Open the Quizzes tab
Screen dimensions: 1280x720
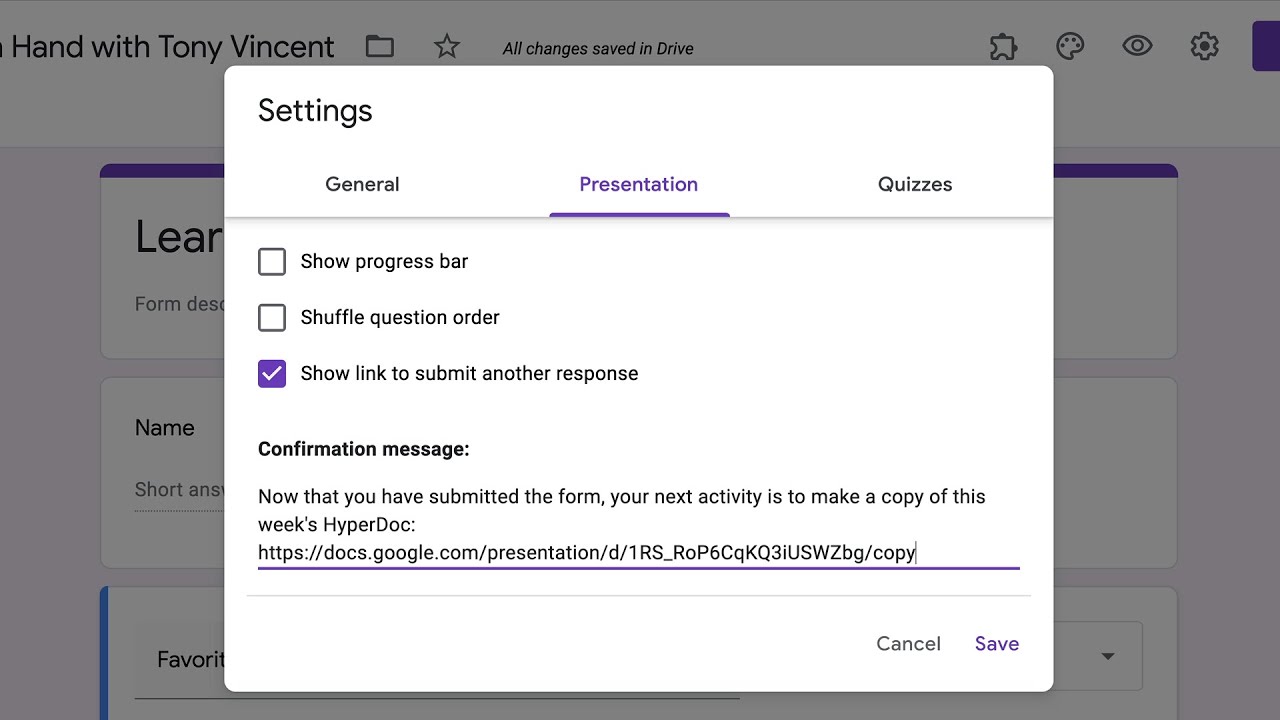point(915,185)
